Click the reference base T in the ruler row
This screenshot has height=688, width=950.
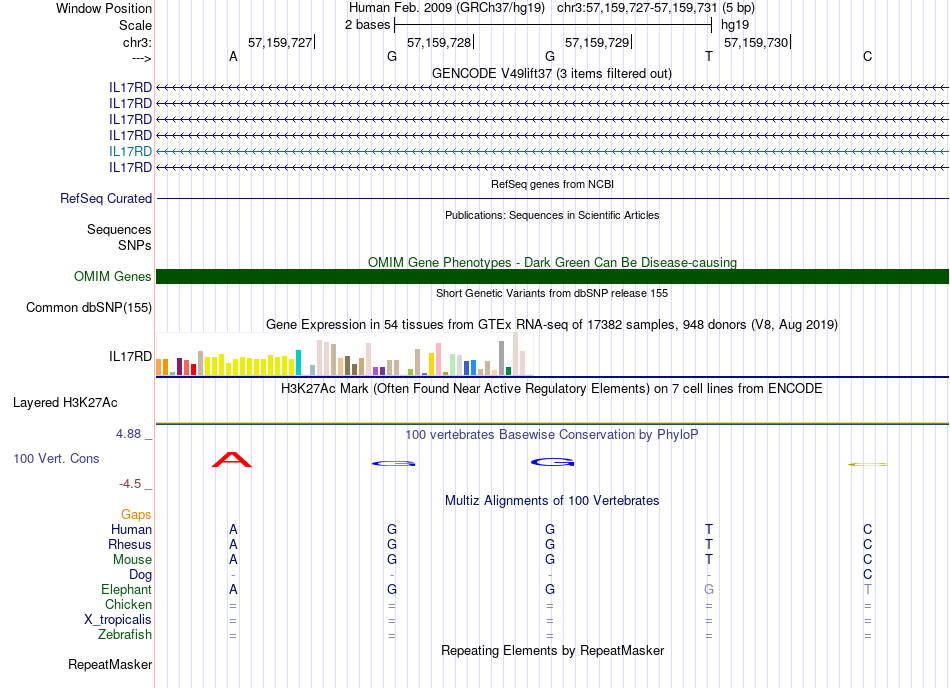point(708,56)
